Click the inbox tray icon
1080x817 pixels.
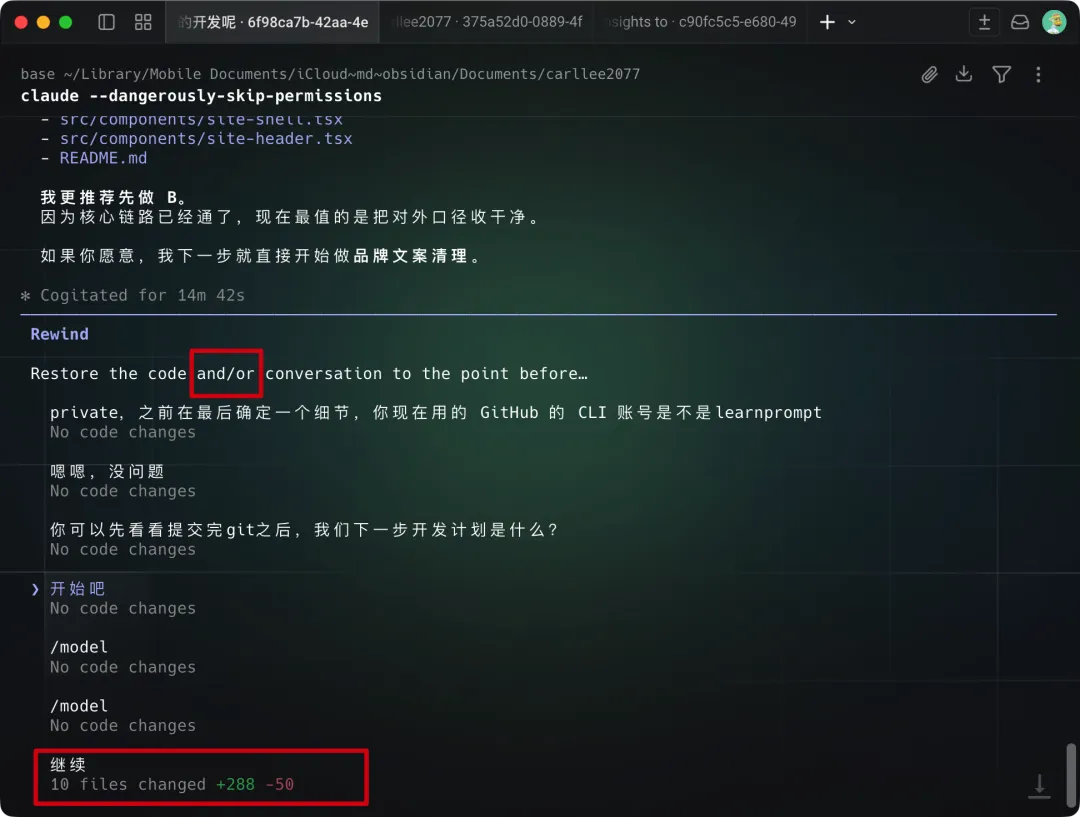pyautogui.click(x=1020, y=22)
